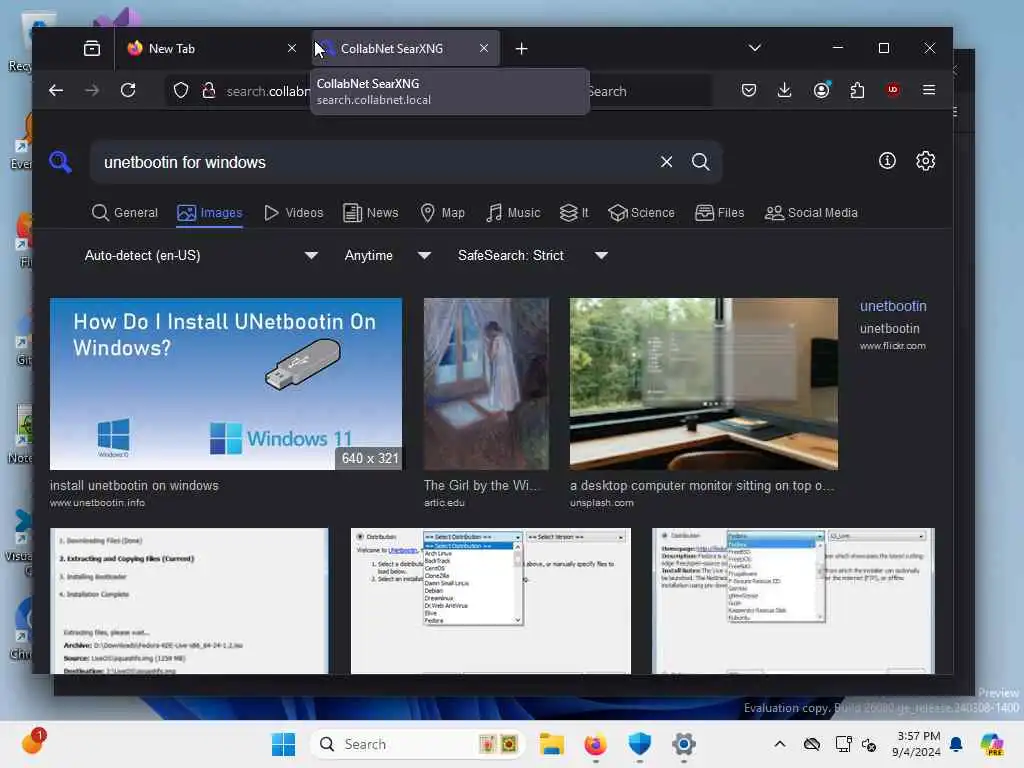The height and width of the screenshot is (768, 1024).
Task: Select the It category
Action: [574, 213]
